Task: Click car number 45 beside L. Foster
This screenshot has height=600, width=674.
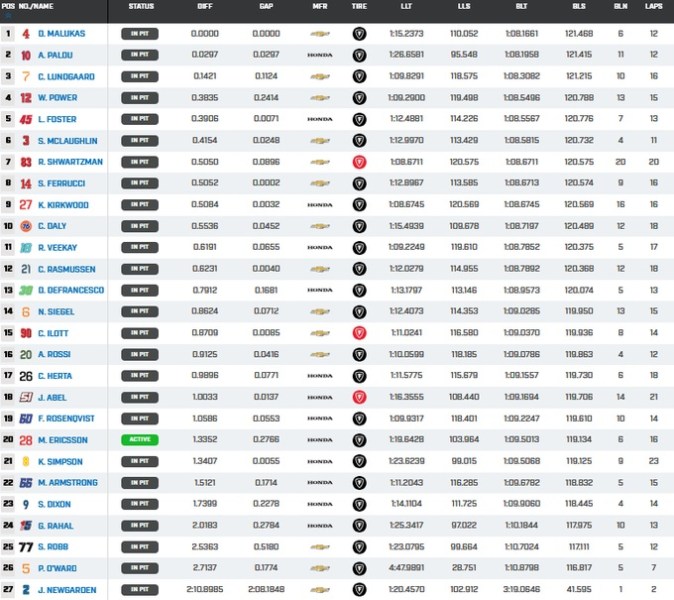Action: pos(26,119)
